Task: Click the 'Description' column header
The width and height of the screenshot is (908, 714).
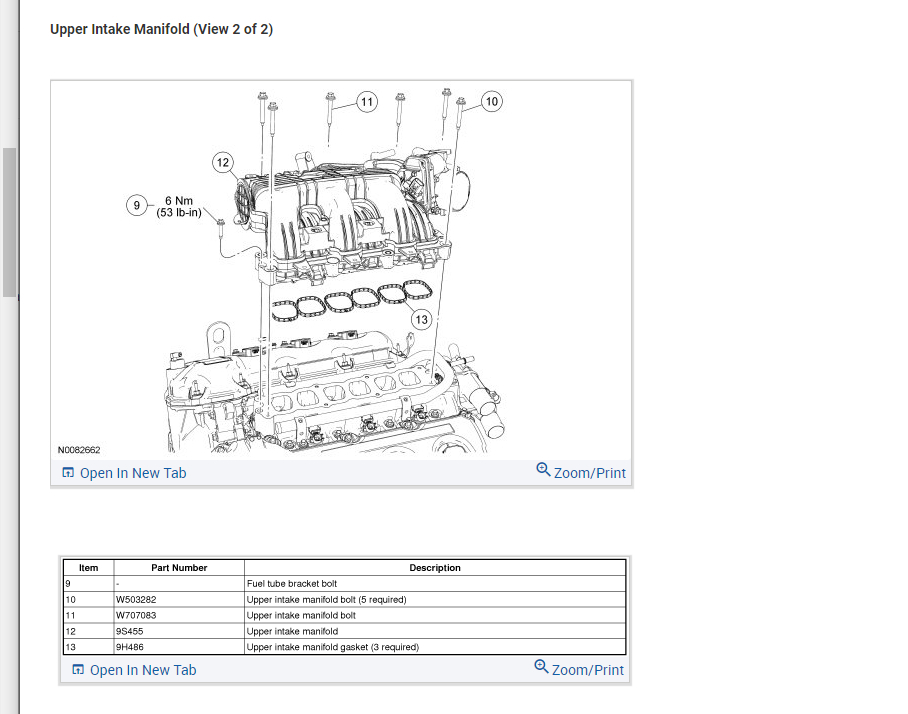Action: click(435, 568)
